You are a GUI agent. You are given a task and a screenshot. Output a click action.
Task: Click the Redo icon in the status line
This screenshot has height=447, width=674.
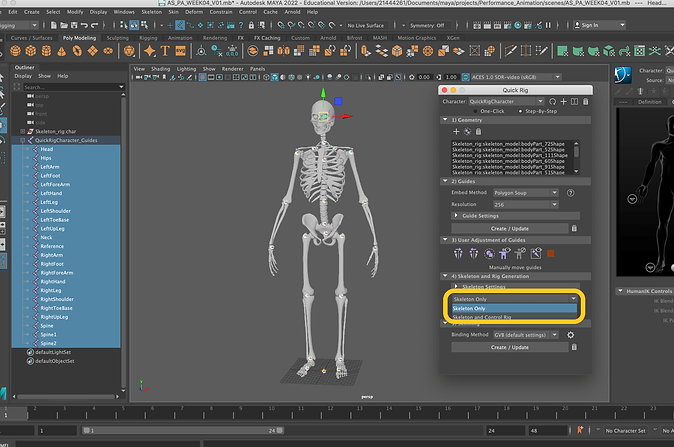click(95, 25)
